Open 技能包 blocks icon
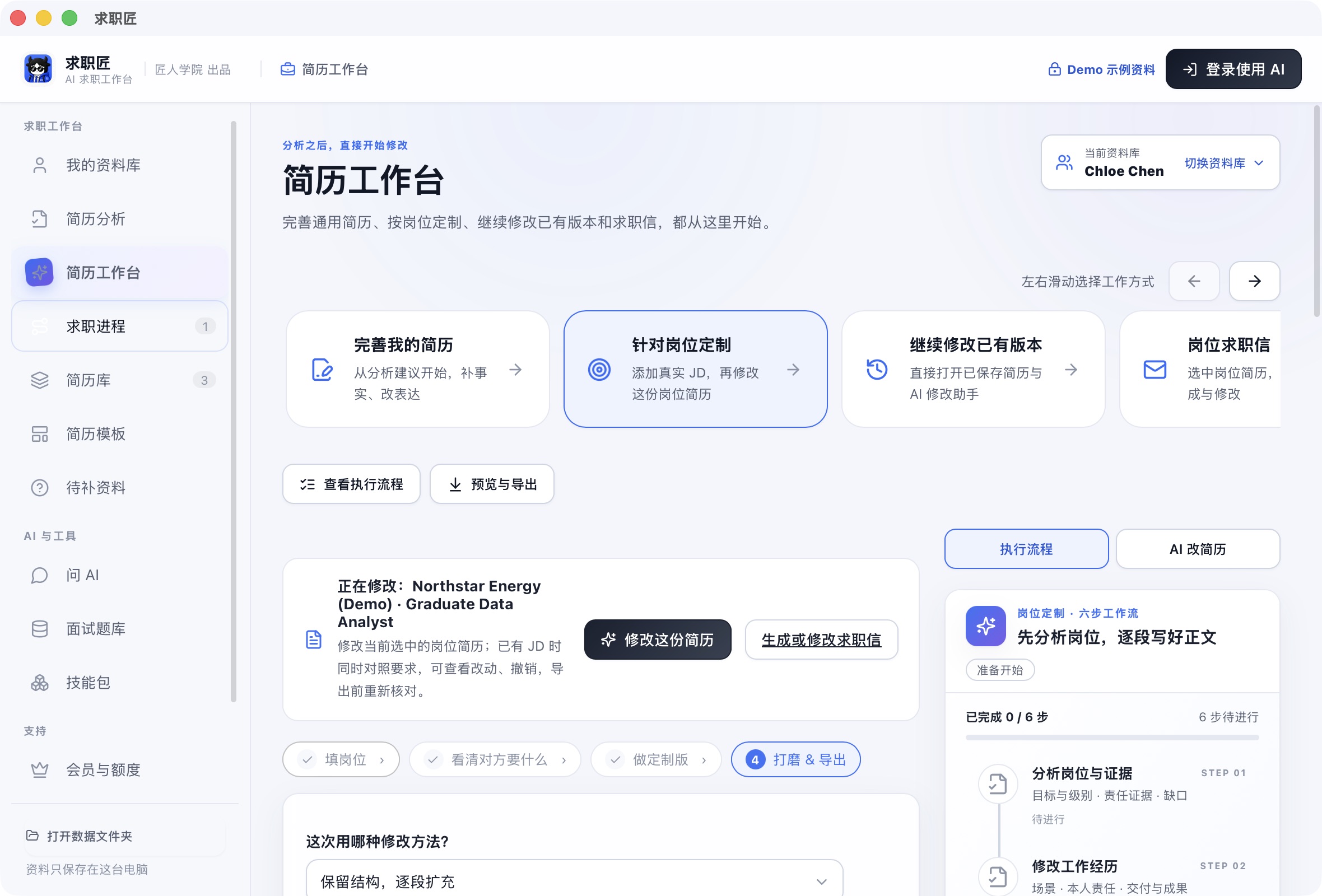Screen dimensions: 1322x896 [39, 682]
